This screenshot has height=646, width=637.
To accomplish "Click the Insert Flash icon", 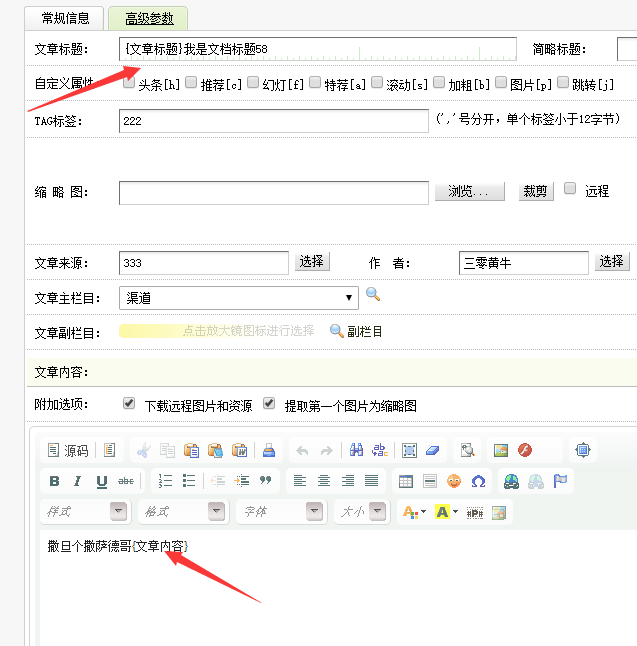I will tap(525, 450).
